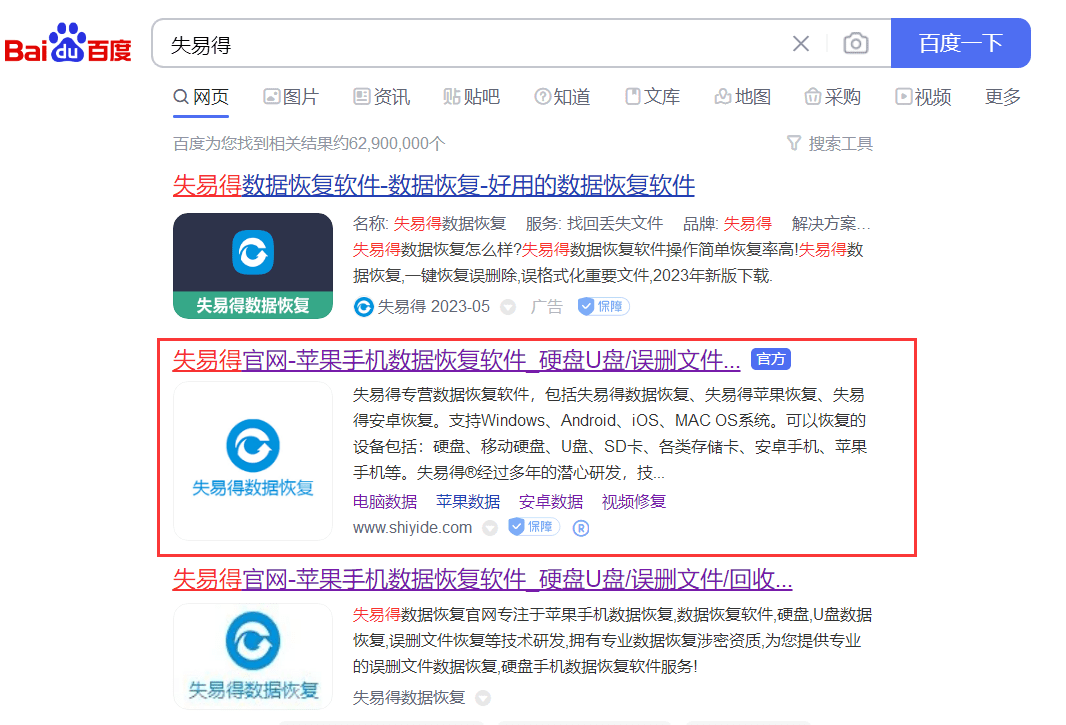This screenshot has width=1066, height=725.
Task: Select the 知道 tab
Action: click(x=562, y=97)
